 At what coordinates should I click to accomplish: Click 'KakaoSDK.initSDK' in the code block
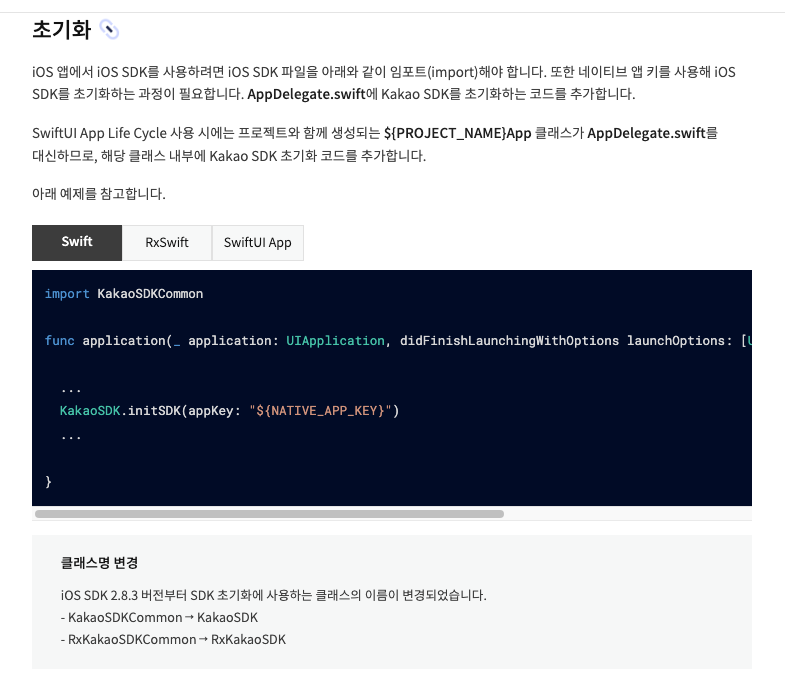[120, 411]
